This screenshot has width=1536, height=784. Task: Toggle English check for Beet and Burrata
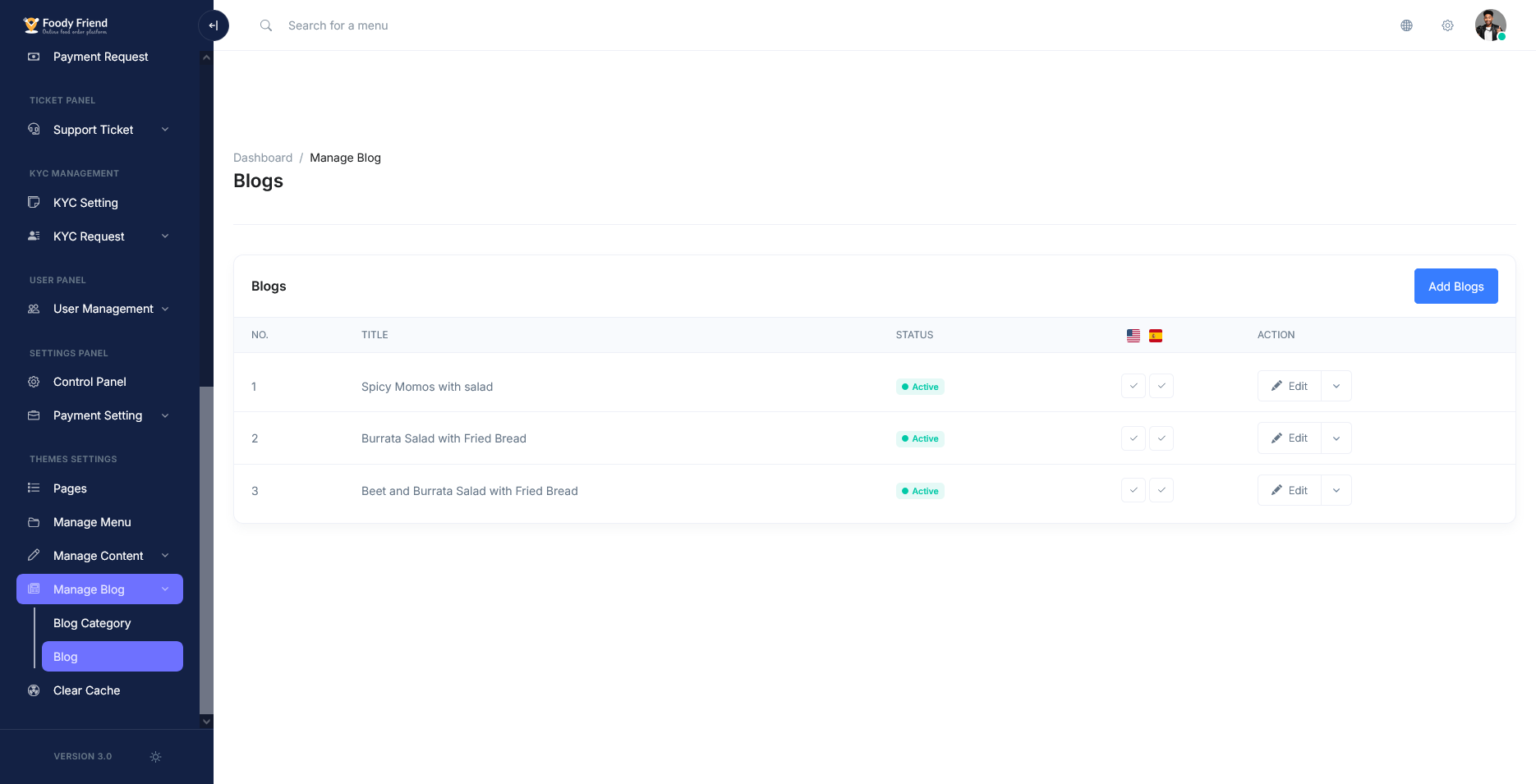1134,490
